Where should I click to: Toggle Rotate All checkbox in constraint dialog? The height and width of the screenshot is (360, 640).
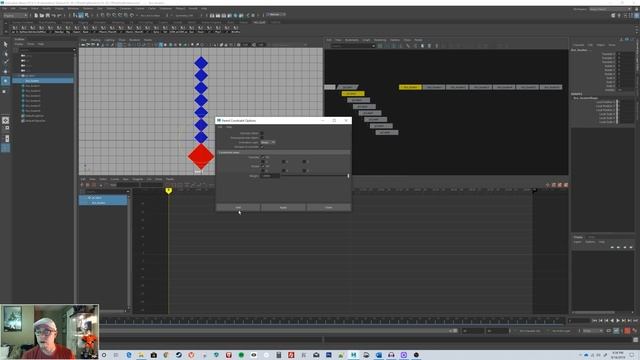[262, 166]
